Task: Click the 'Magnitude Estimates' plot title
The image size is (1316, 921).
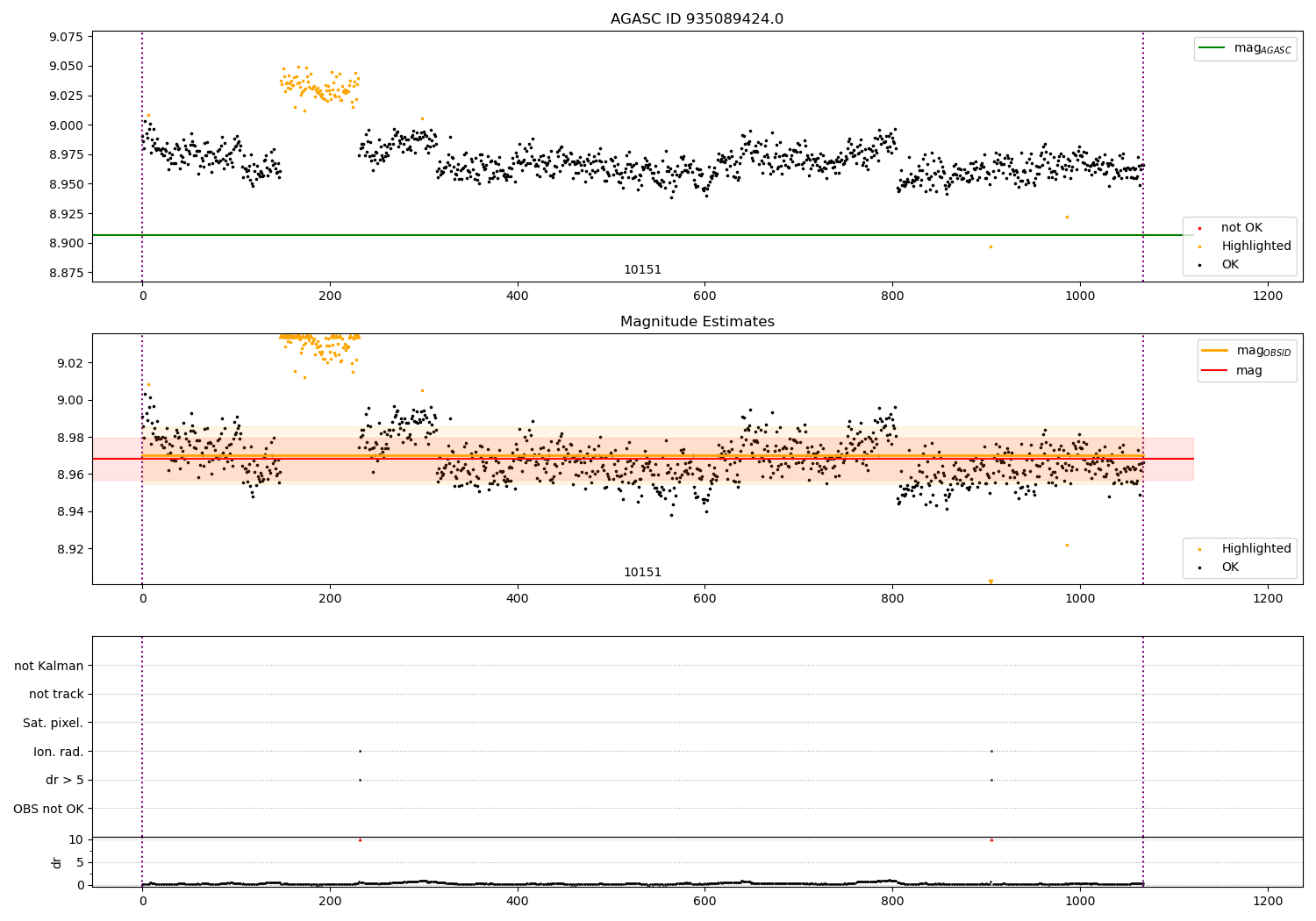Action: point(697,322)
